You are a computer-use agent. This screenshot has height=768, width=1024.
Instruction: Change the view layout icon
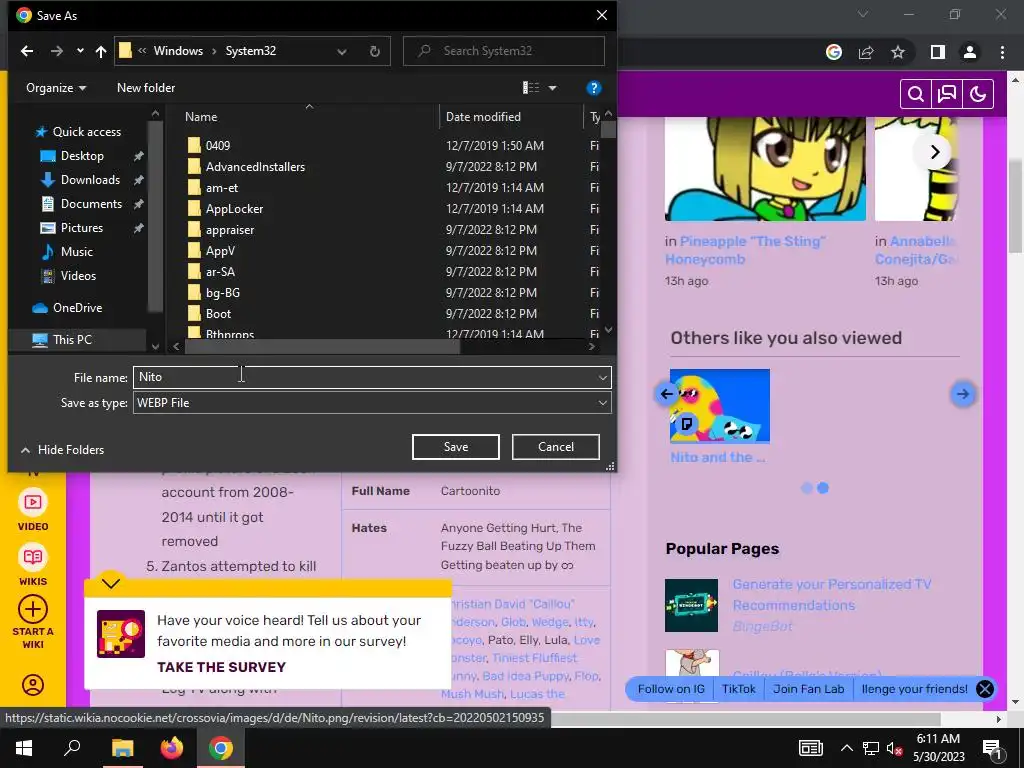click(x=531, y=88)
